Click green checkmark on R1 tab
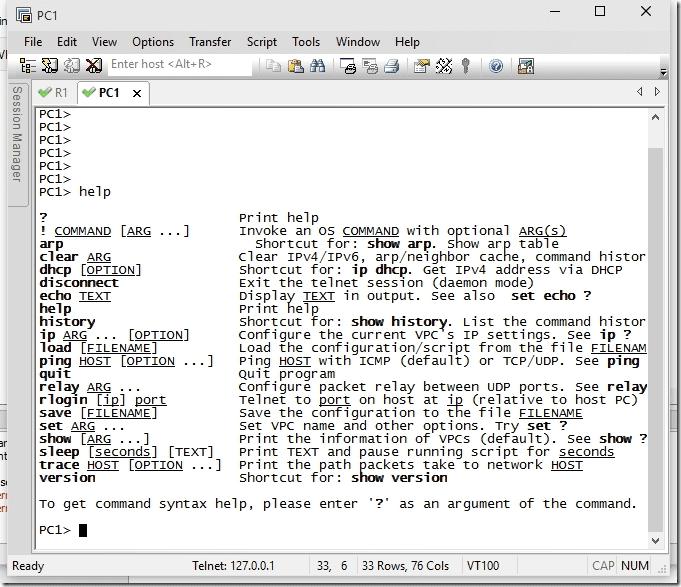 point(44,92)
